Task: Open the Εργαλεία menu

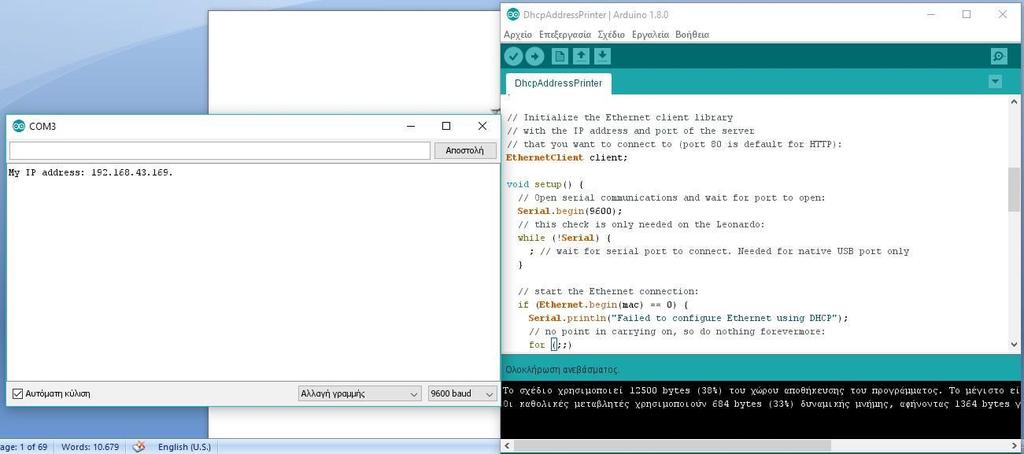Action: click(x=650, y=35)
